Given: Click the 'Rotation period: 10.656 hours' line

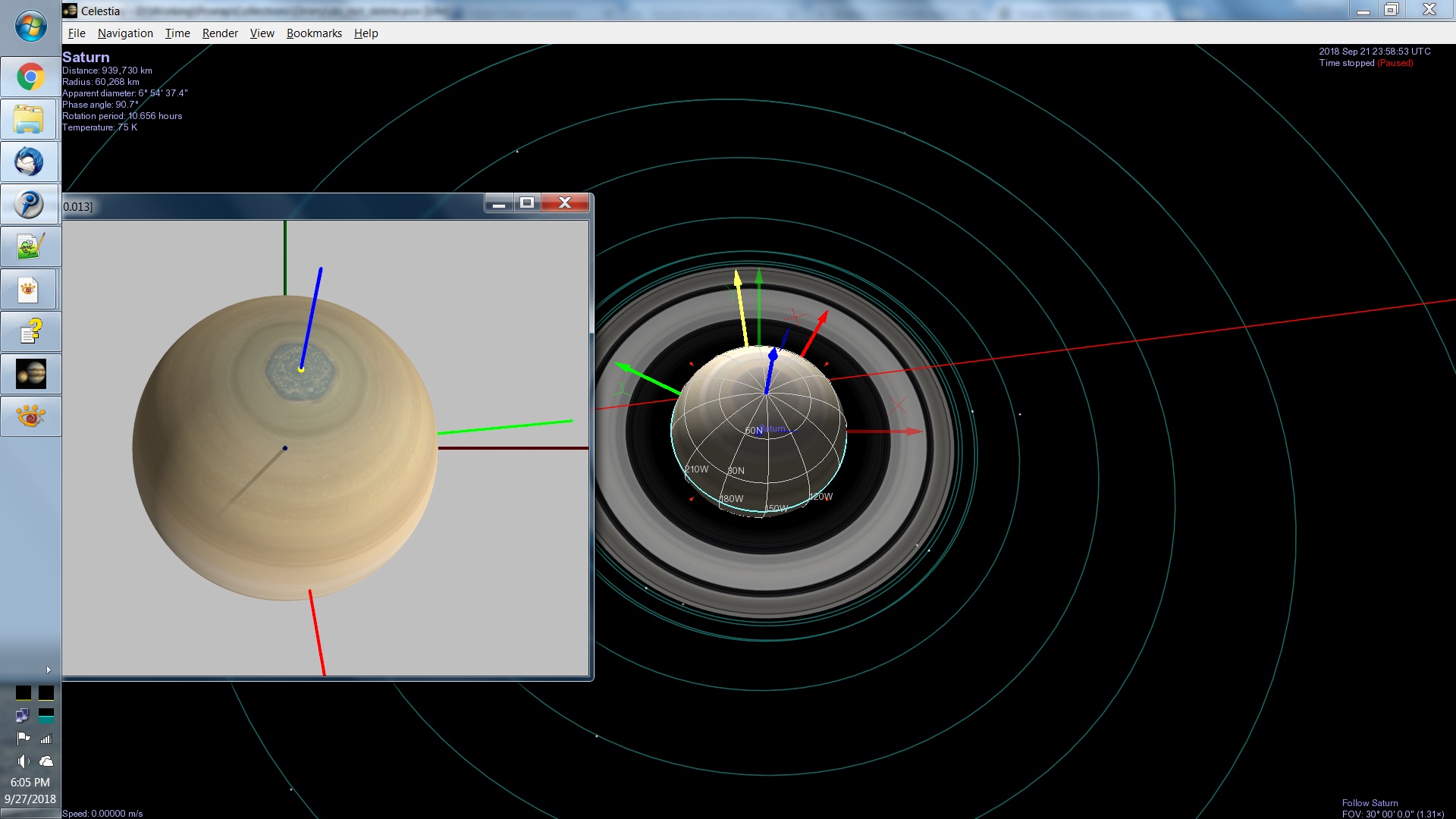Looking at the screenshot, I should (x=122, y=116).
